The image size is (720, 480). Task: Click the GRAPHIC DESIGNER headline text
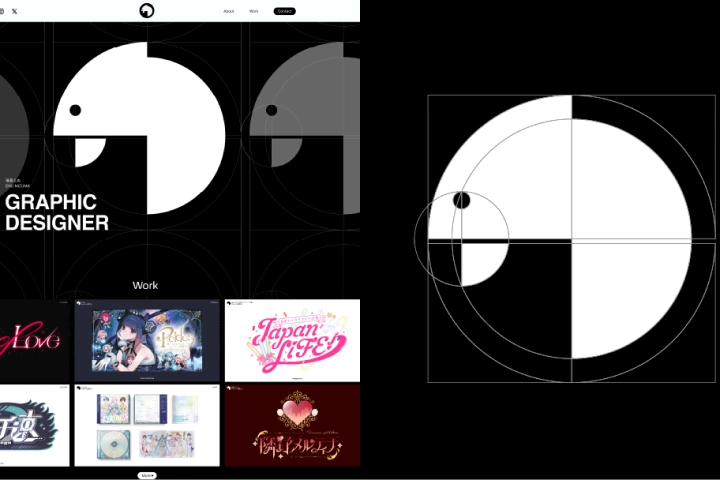pos(57,213)
